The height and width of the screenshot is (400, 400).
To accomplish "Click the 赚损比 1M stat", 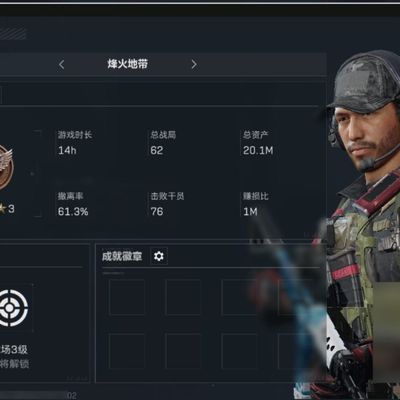I will pyautogui.click(x=255, y=204).
